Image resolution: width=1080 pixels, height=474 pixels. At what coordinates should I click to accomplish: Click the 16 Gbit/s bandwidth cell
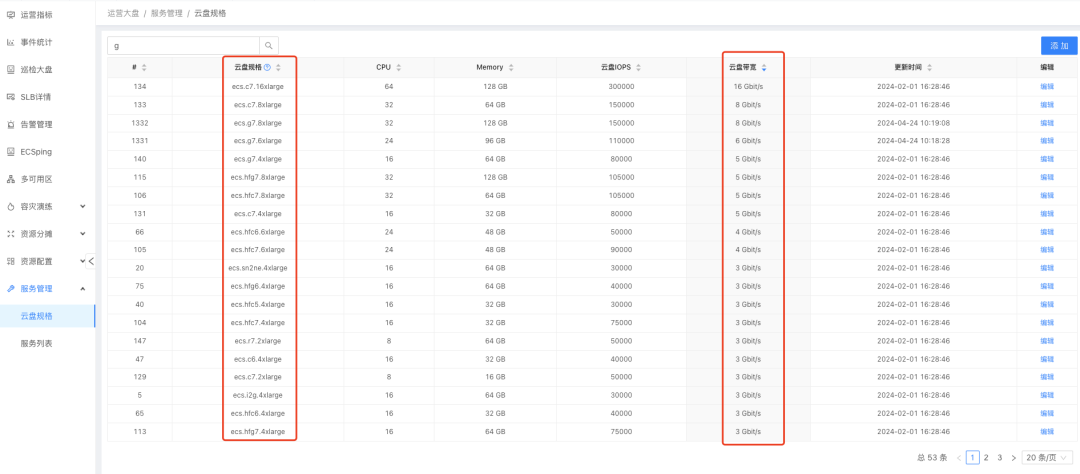click(747, 87)
